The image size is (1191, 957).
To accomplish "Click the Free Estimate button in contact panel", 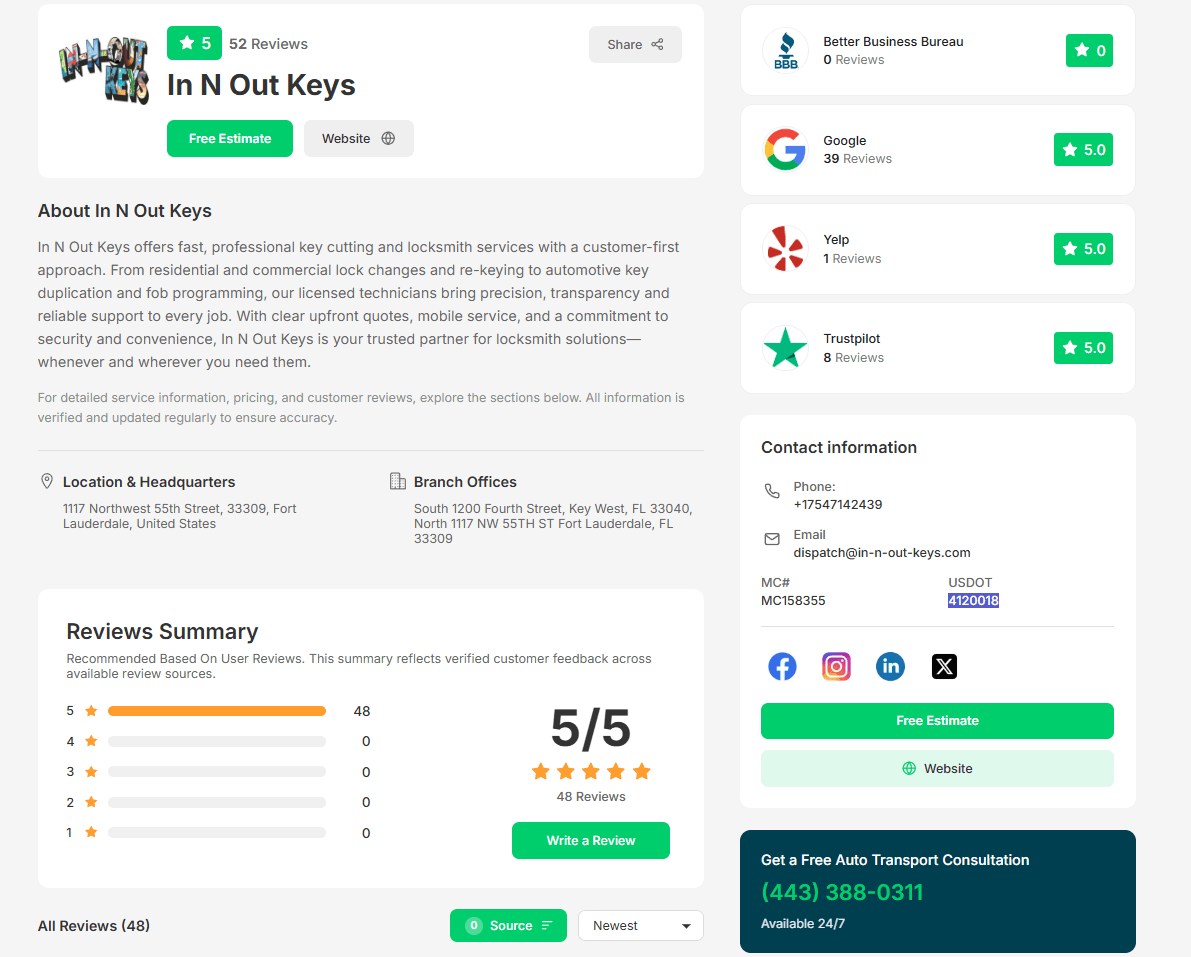I will click(x=937, y=721).
